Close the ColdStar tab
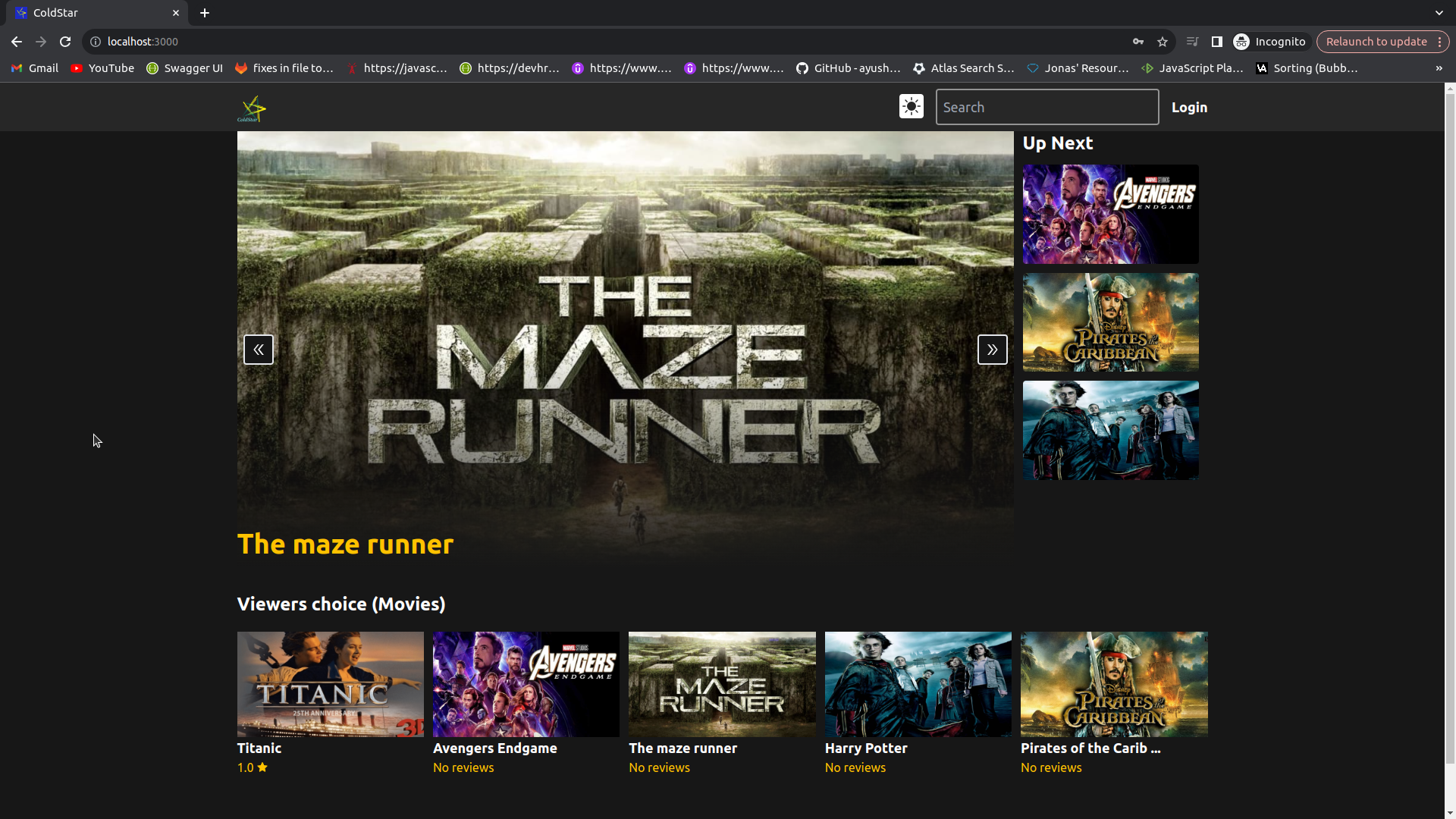 [x=176, y=13]
